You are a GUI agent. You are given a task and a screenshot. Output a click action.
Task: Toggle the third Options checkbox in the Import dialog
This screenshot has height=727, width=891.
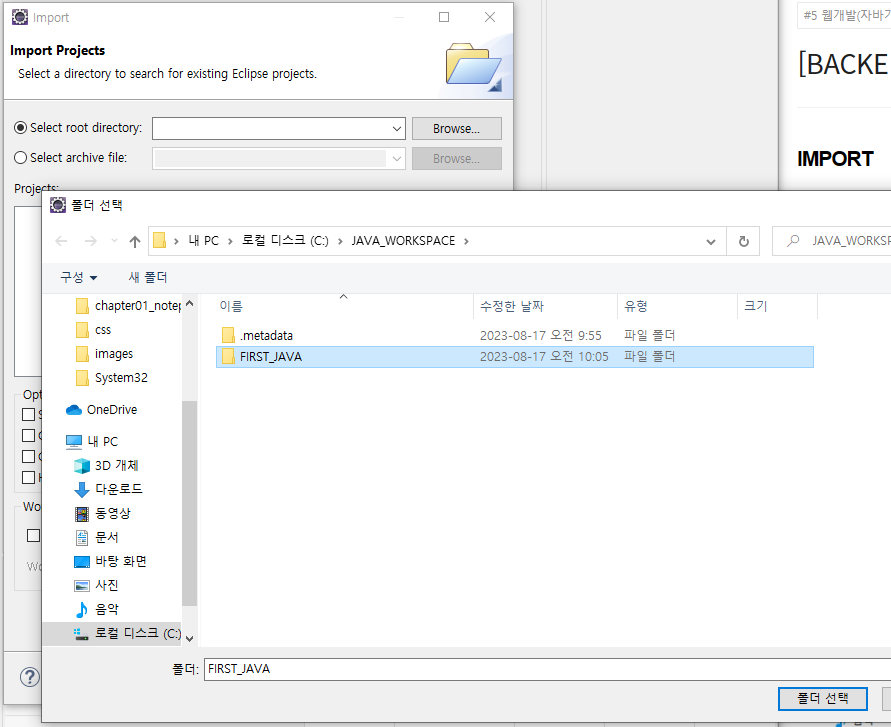(x=28, y=456)
